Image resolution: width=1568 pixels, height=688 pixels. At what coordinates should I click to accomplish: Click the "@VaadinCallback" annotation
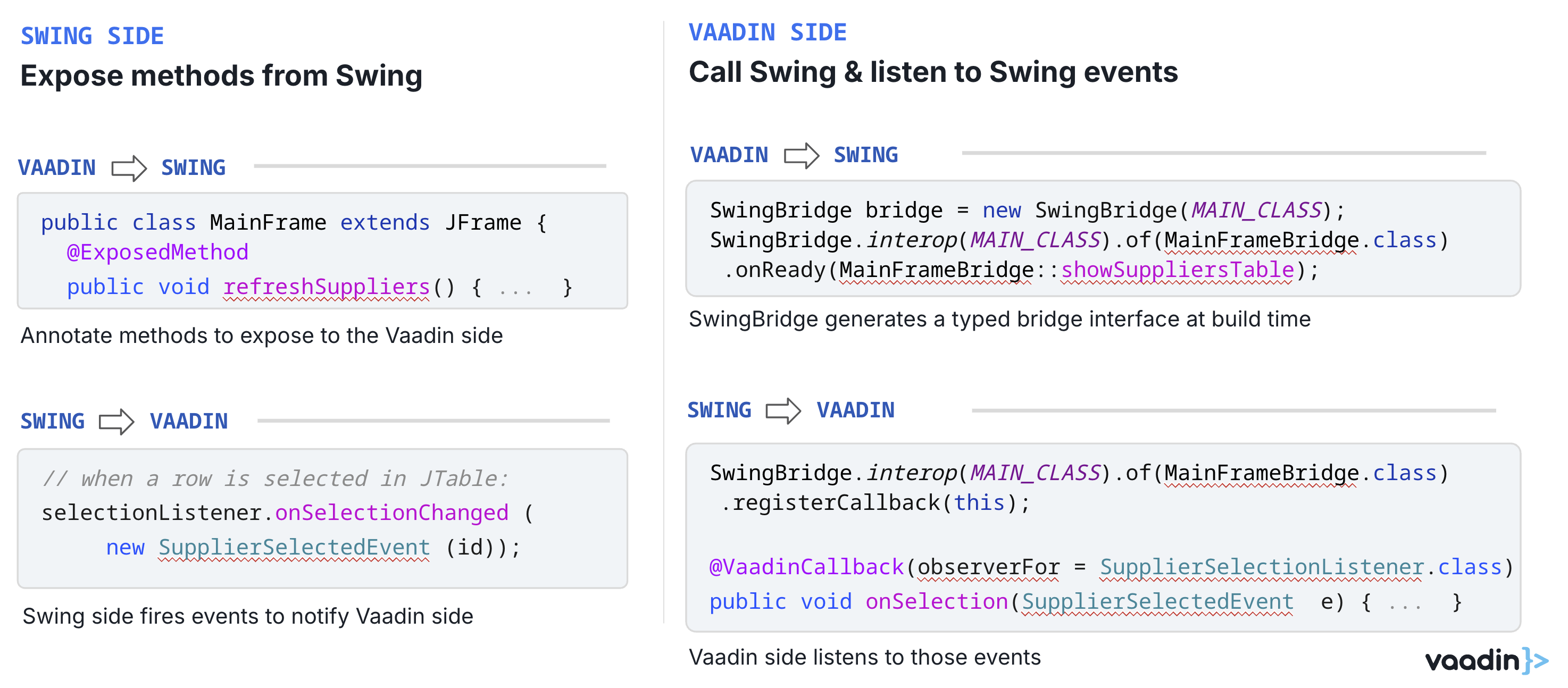coord(806,567)
